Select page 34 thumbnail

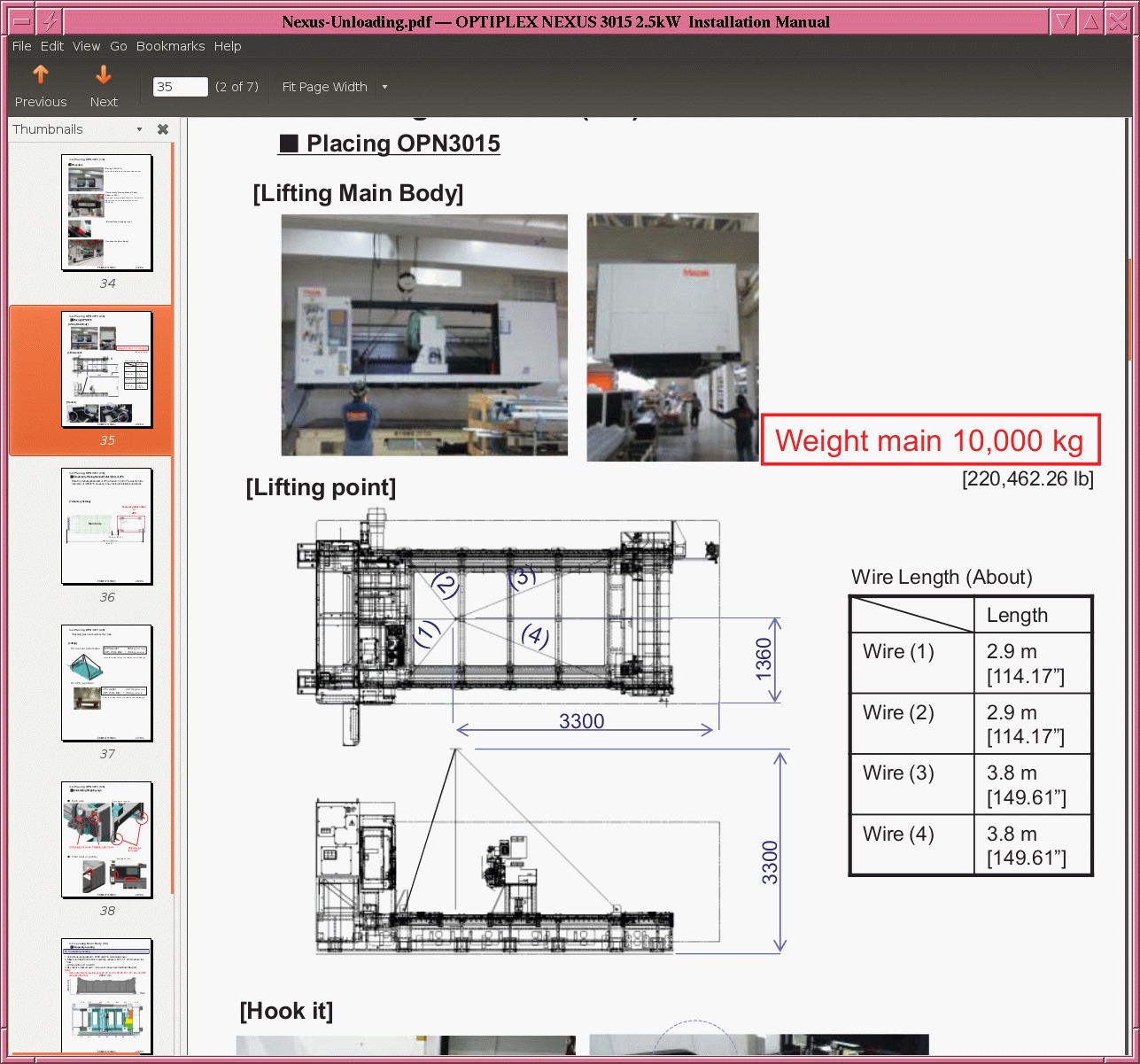click(x=107, y=213)
